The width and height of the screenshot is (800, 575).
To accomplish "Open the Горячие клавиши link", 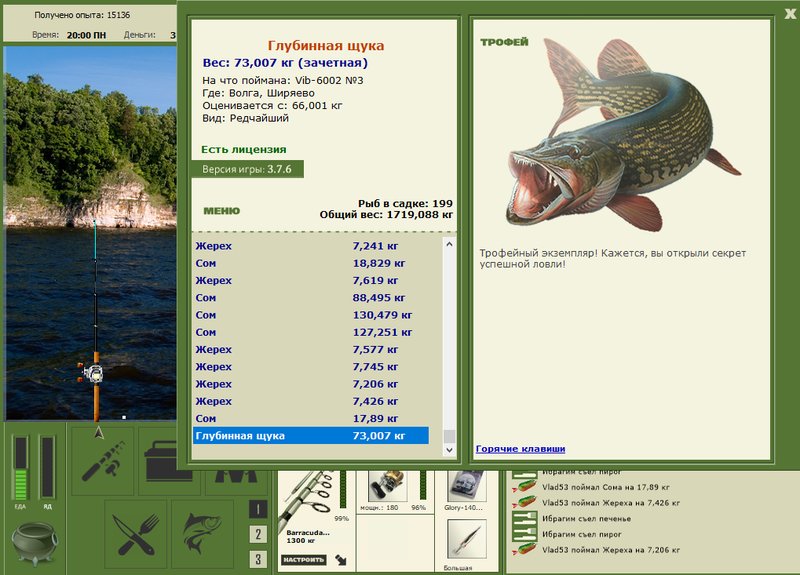I will (520, 449).
